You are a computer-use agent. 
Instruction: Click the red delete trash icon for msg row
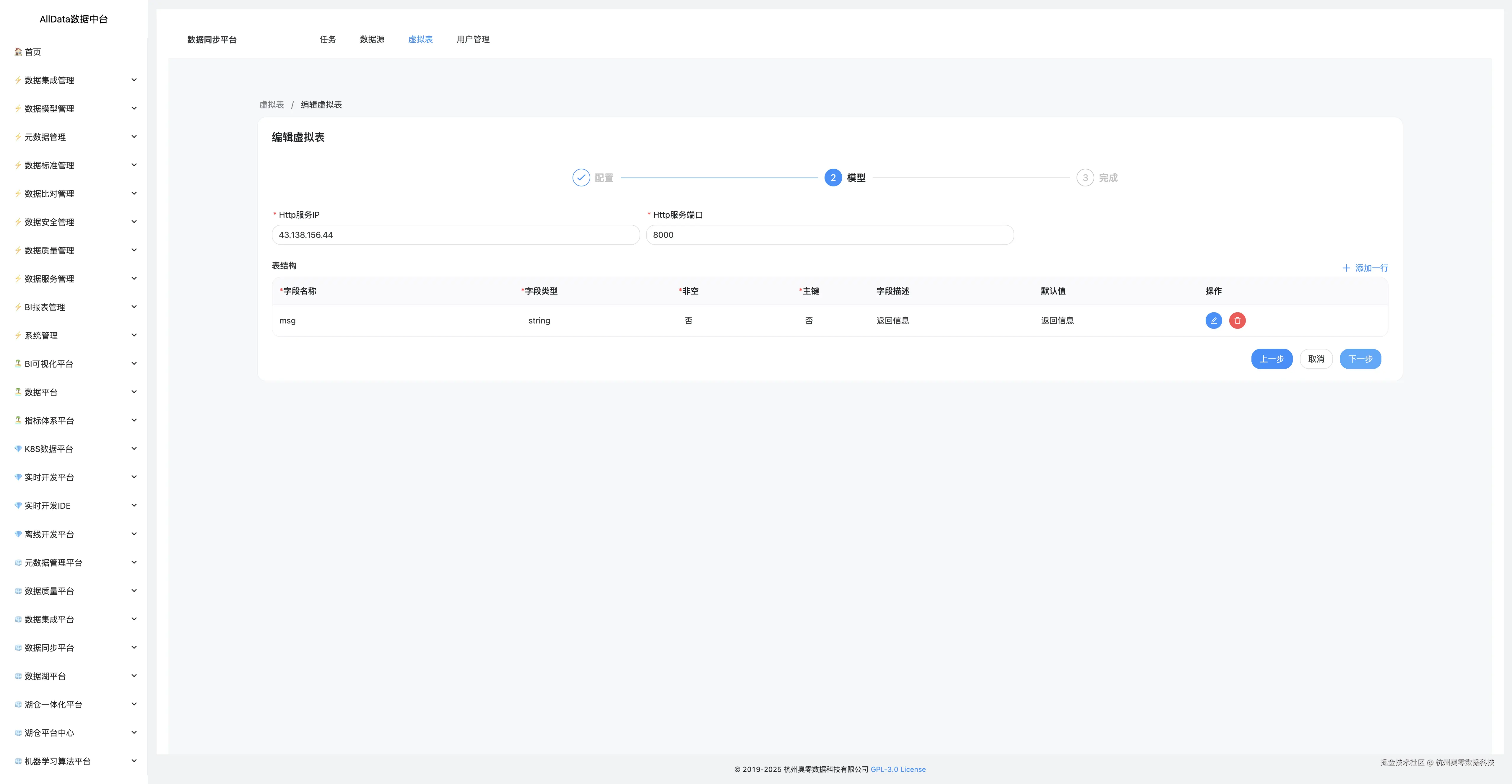[x=1237, y=321]
